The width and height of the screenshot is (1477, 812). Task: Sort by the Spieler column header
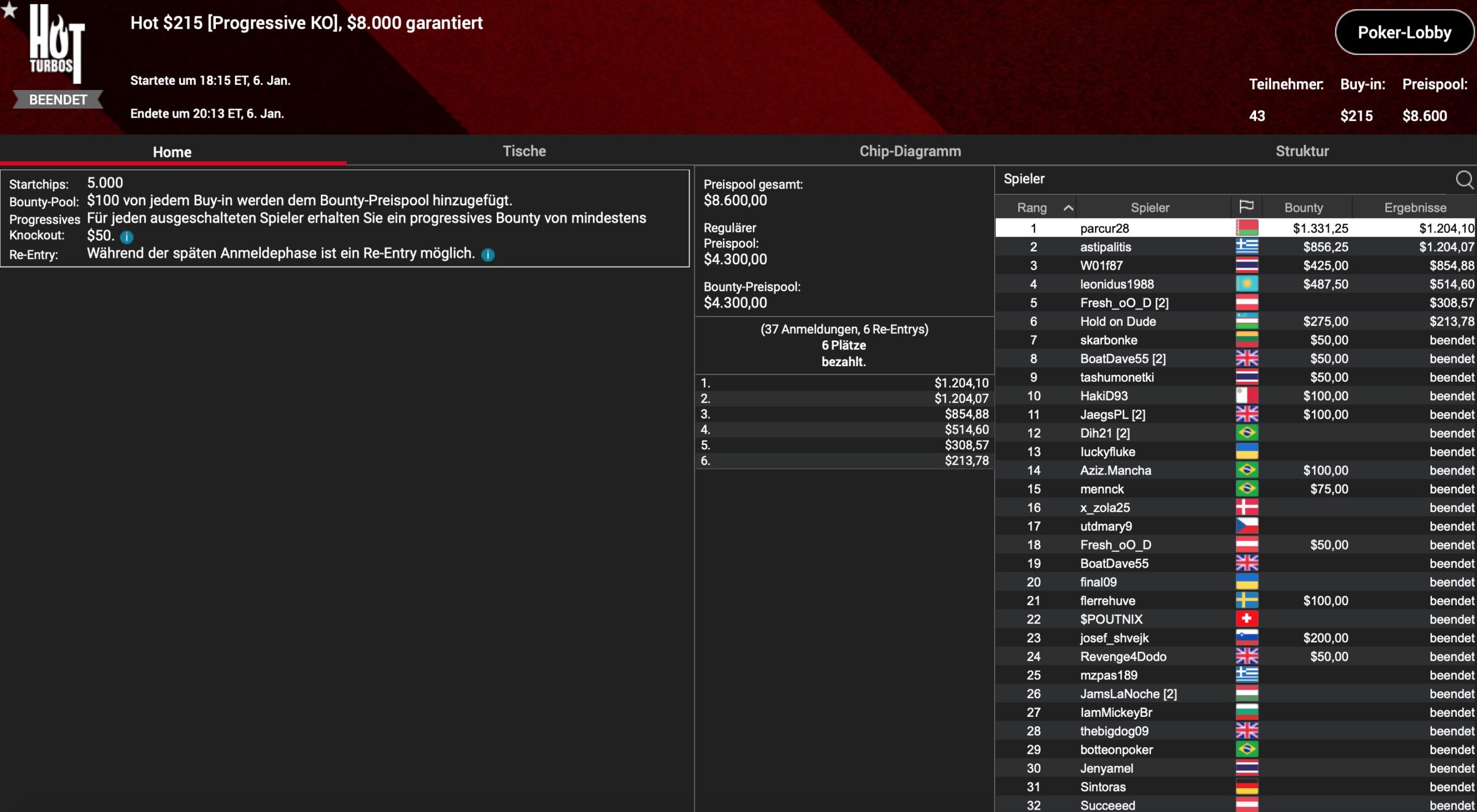point(1149,208)
